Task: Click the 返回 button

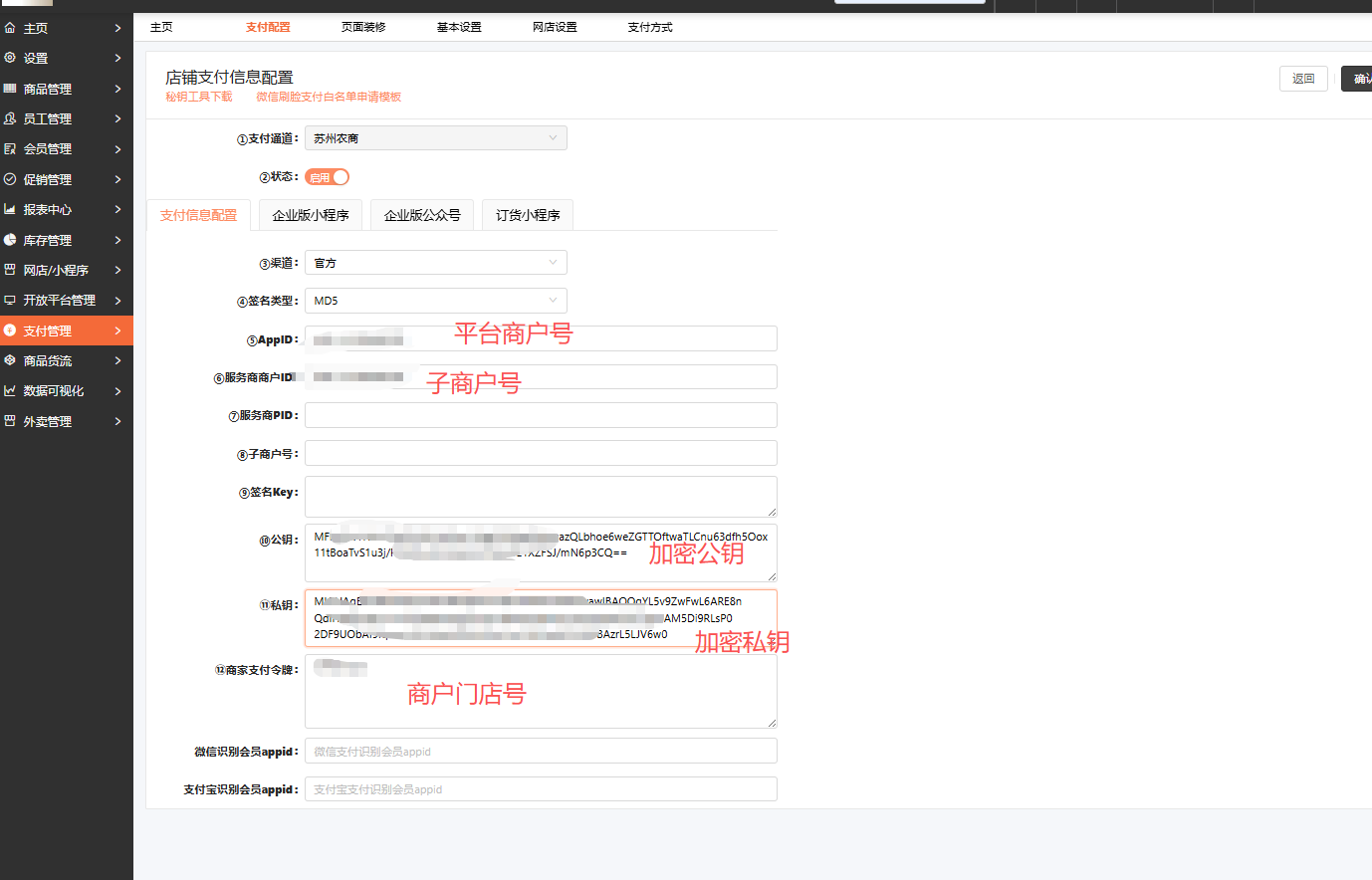Action: [1303, 79]
